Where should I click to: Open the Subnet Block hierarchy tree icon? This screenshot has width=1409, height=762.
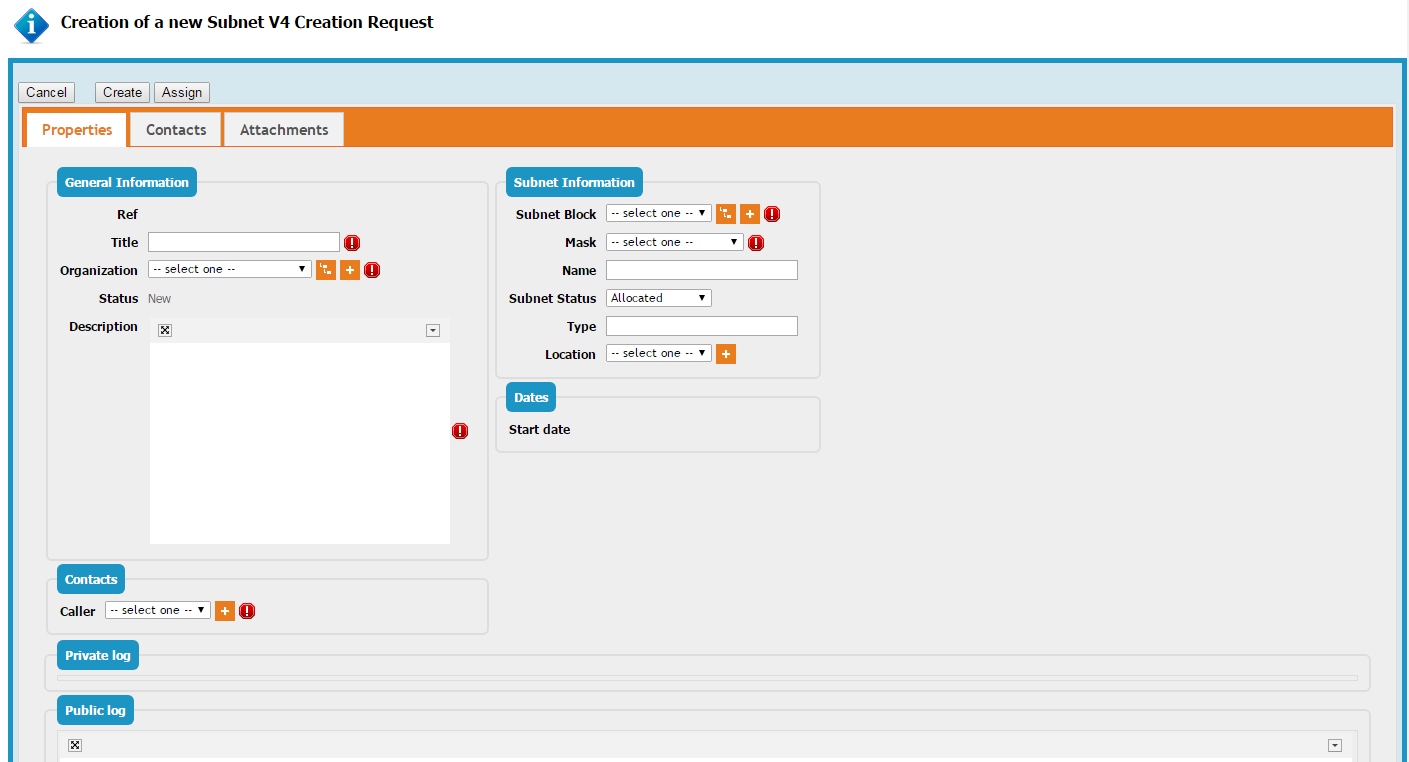point(726,214)
